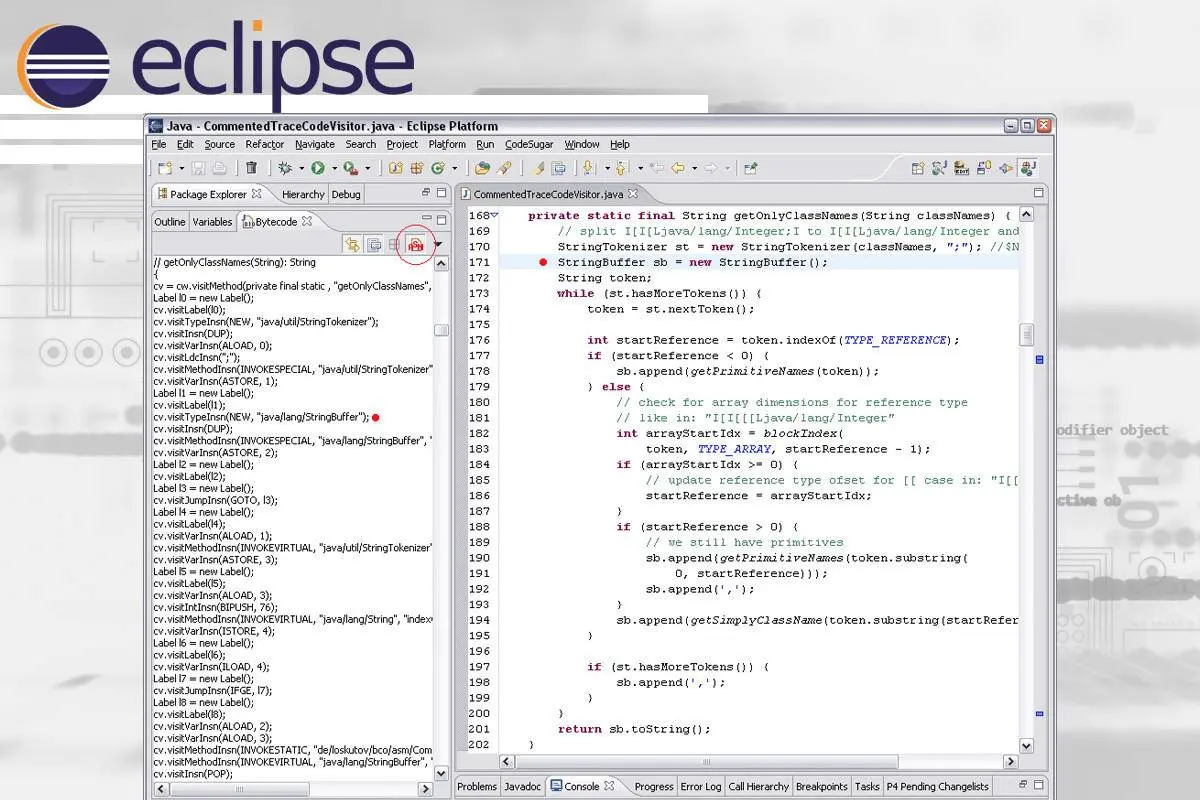Switch to the Call Hierarchy tab

click(x=759, y=786)
